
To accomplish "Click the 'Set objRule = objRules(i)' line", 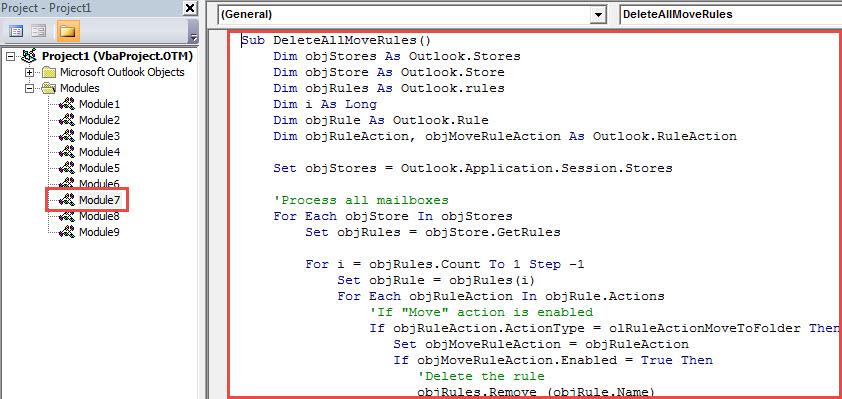I will pos(436,280).
